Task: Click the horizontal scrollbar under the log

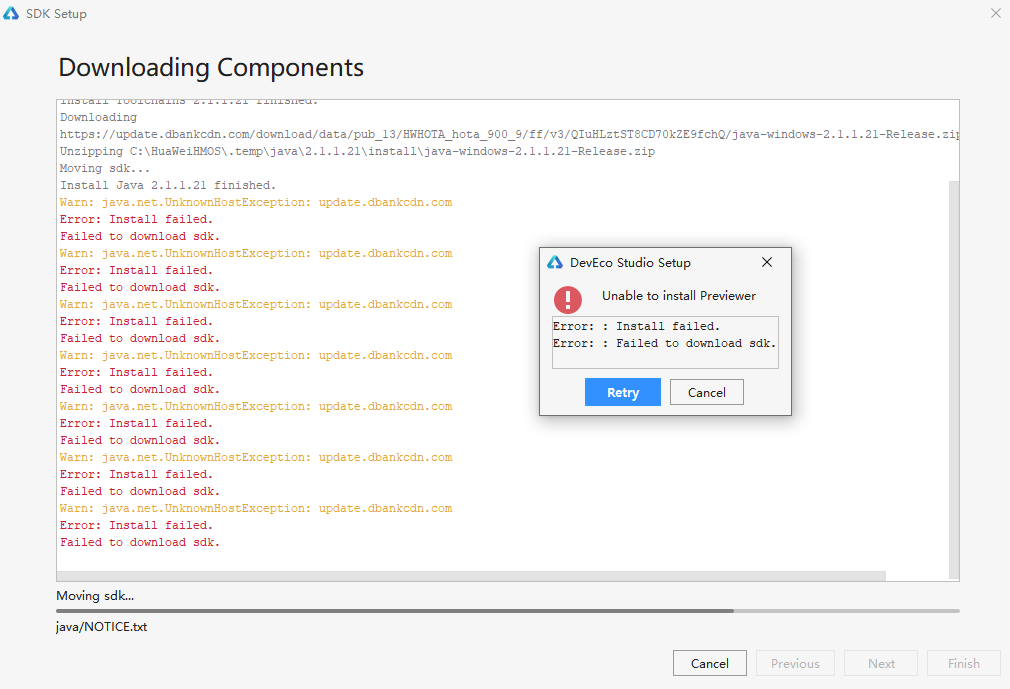Action: (x=470, y=576)
